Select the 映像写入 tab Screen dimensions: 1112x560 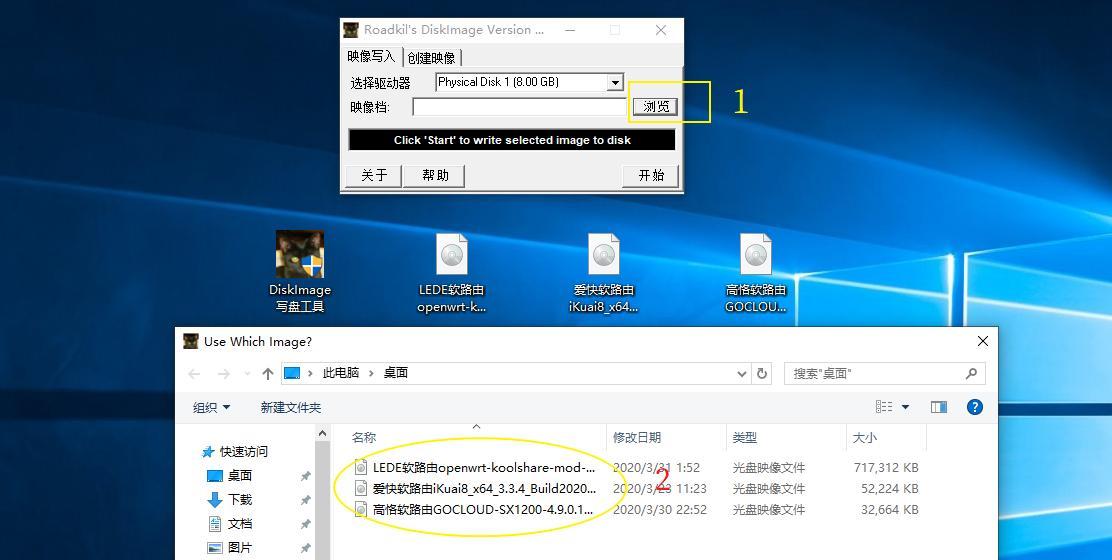click(371, 56)
